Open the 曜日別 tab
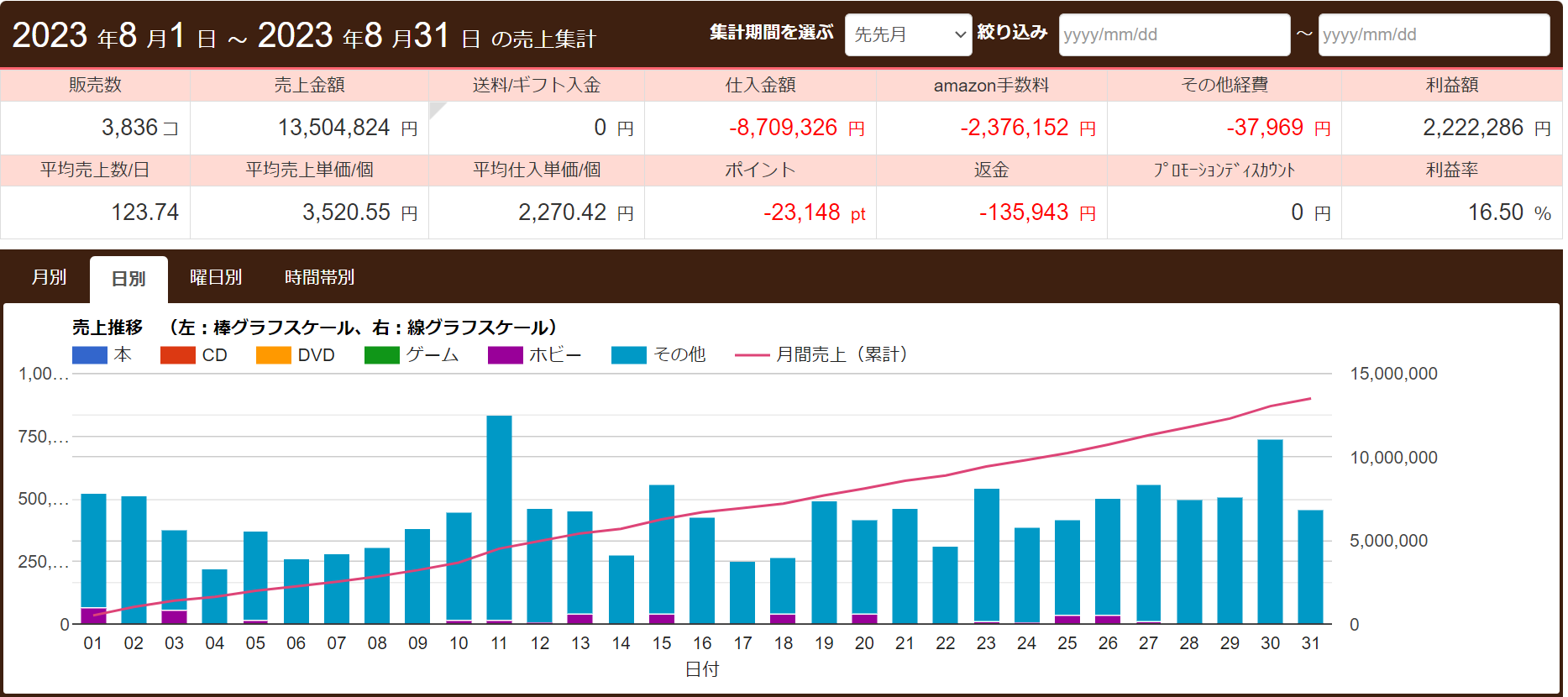The height and width of the screenshot is (697, 1568). [x=216, y=277]
